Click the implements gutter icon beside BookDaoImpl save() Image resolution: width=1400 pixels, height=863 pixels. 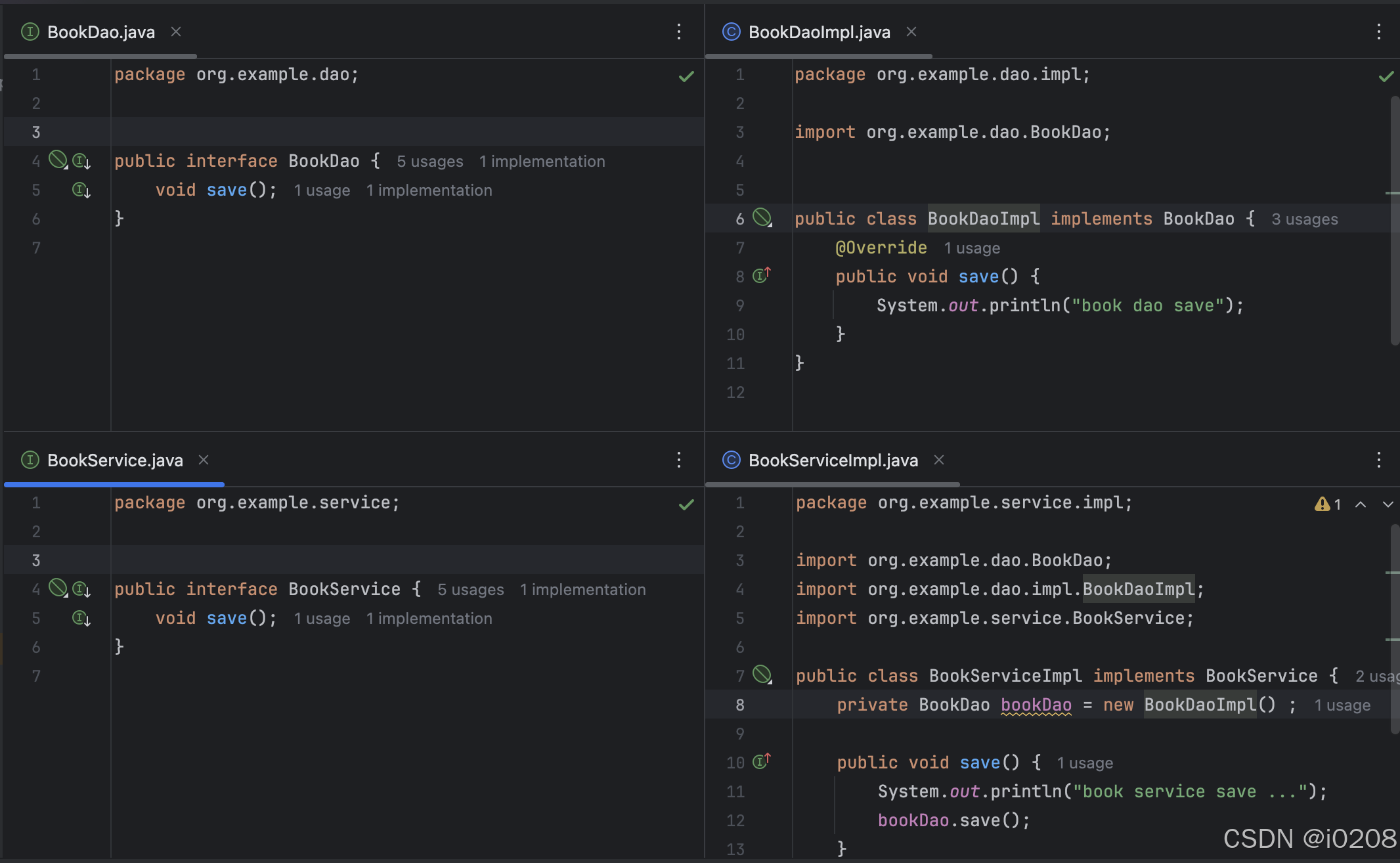tap(762, 275)
